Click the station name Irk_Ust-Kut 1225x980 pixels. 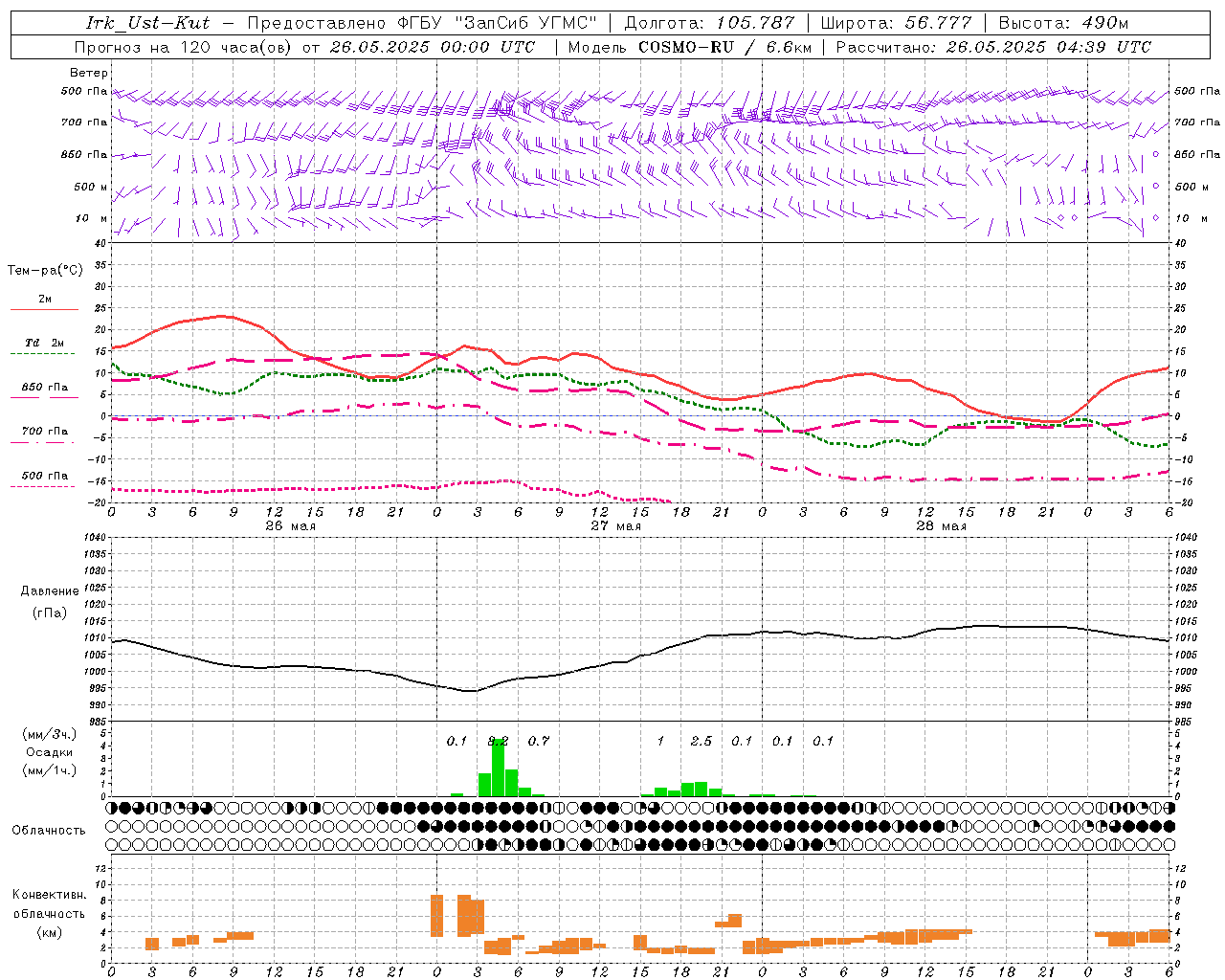(147, 23)
